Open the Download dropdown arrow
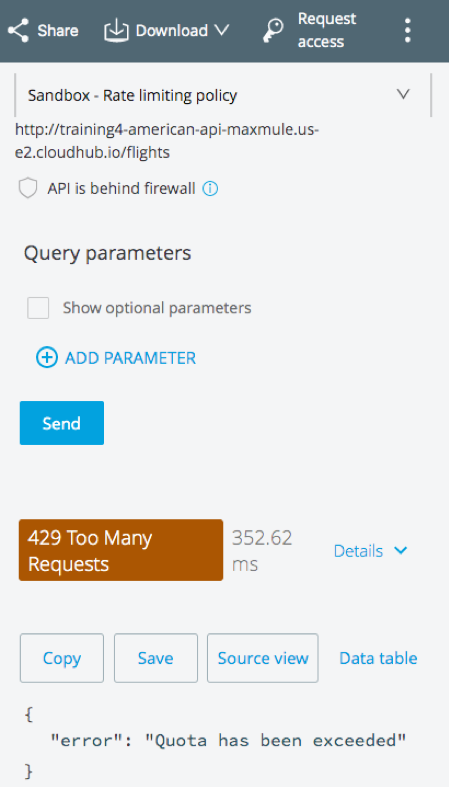Viewport: 449px width, 787px height. point(221,31)
